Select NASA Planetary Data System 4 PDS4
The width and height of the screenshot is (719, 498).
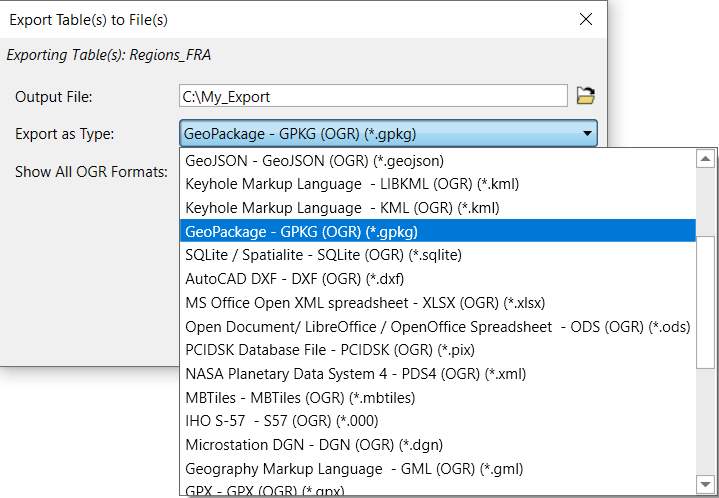tap(438, 374)
